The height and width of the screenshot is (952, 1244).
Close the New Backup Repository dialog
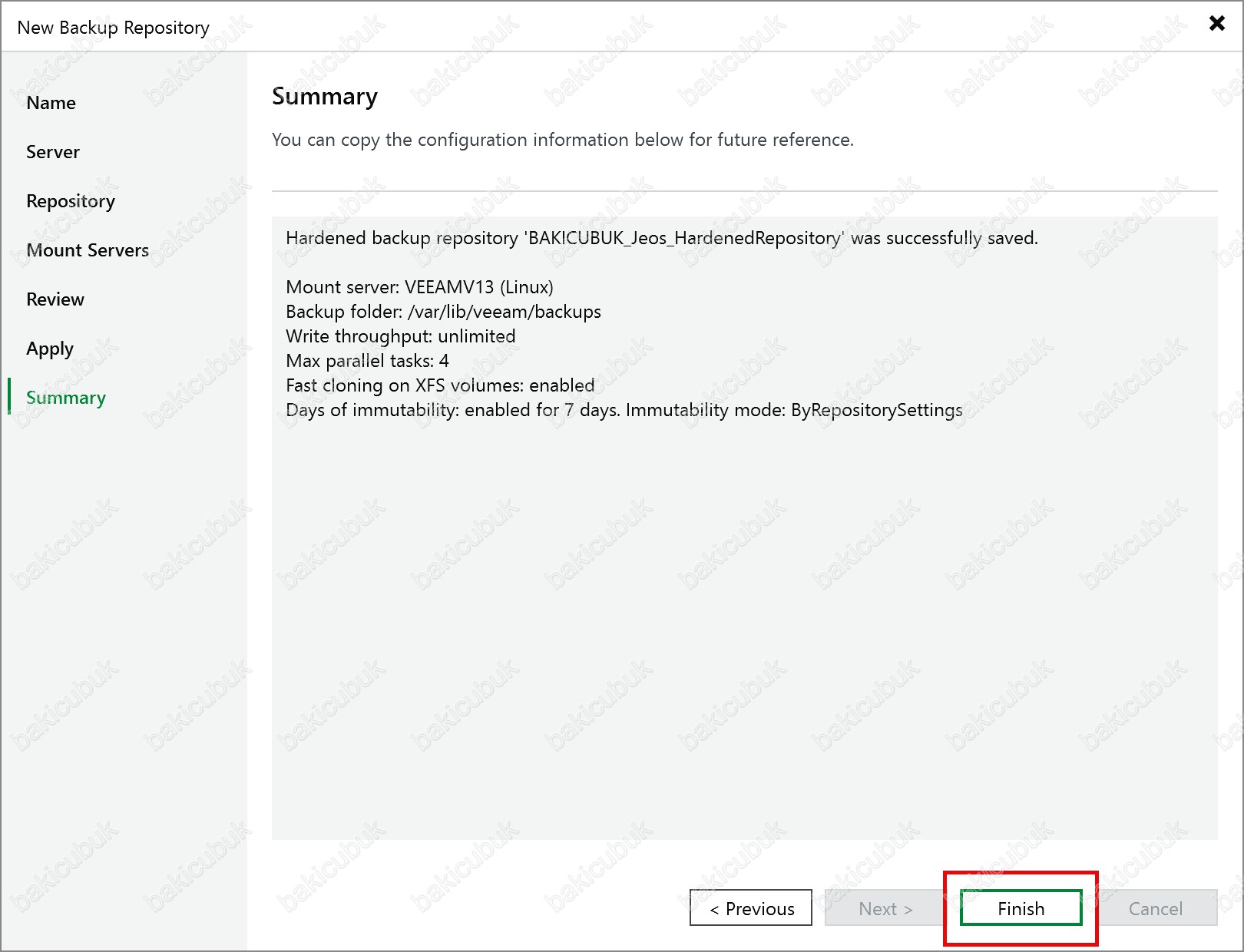1216,23
